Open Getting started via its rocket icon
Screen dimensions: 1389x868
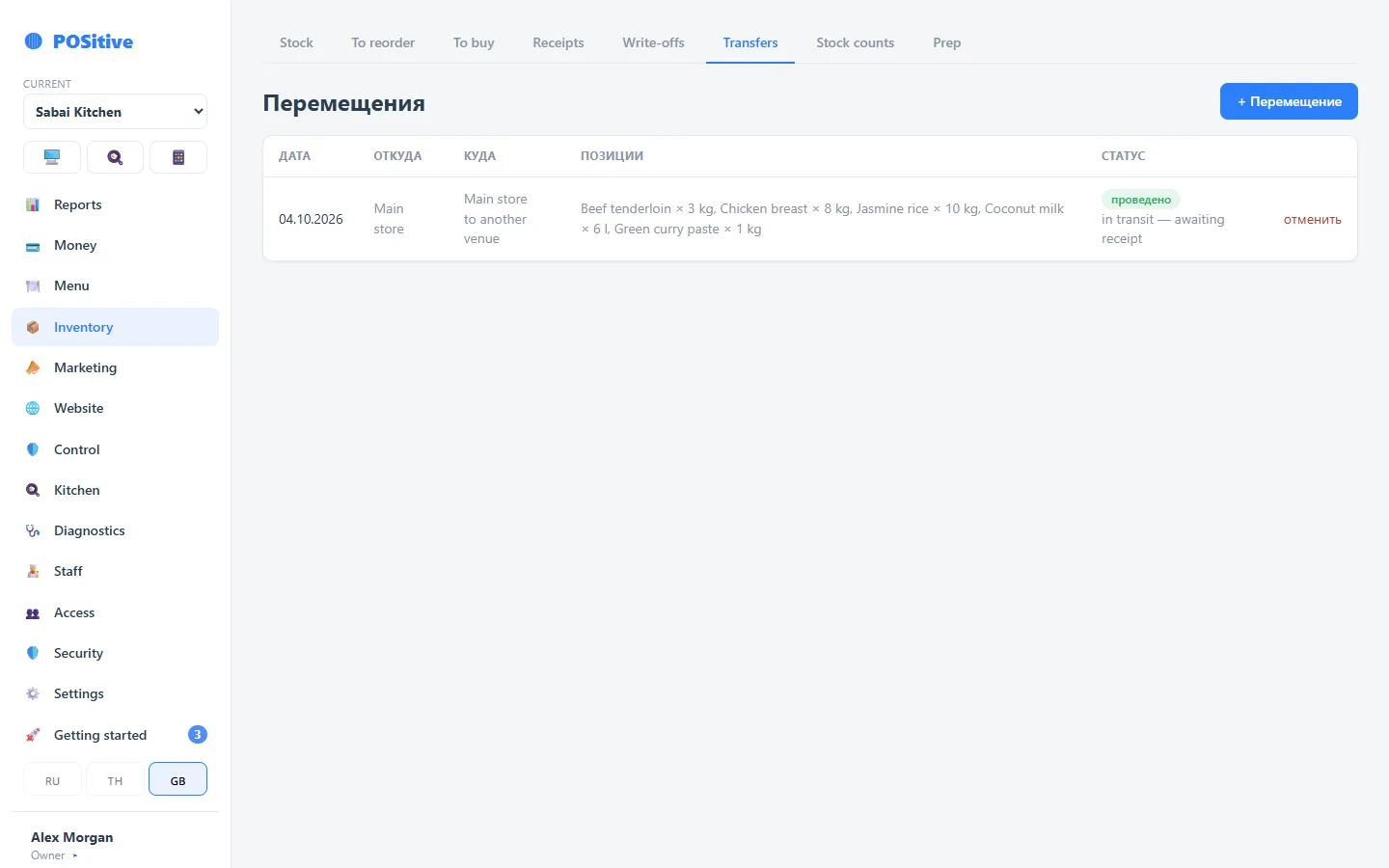pyautogui.click(x=33, y=735)
